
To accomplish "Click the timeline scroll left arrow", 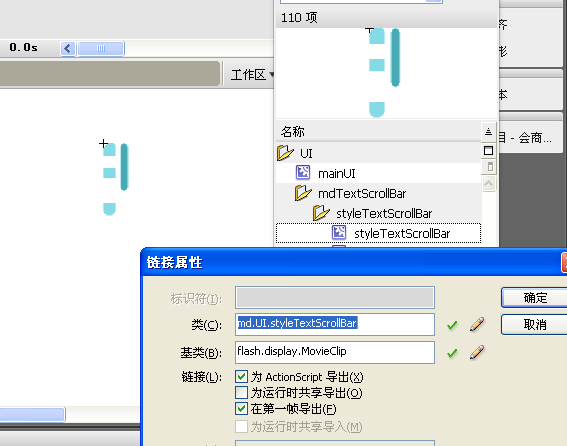I will (x=68, y=48).
